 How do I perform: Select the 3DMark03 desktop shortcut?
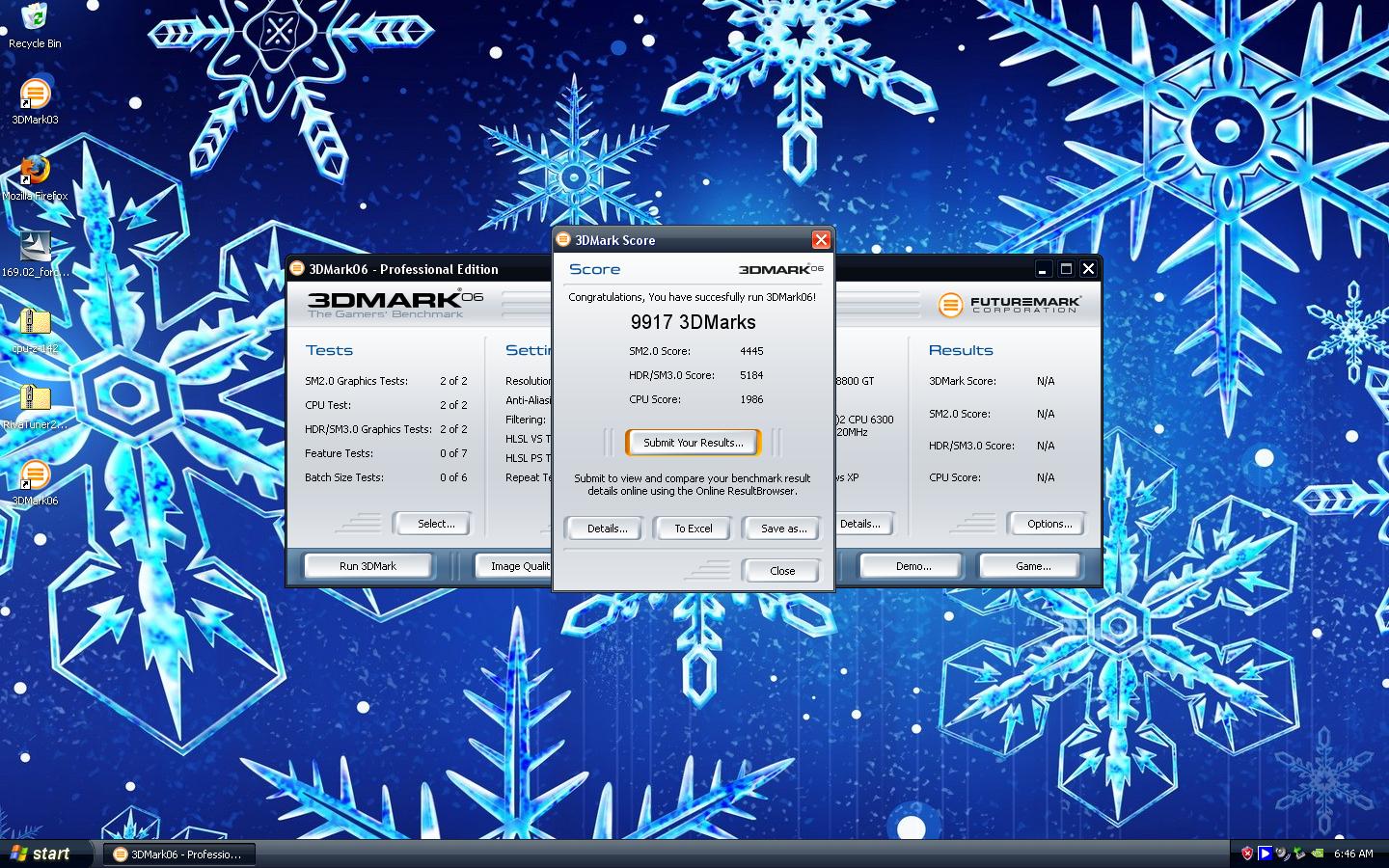35,101
